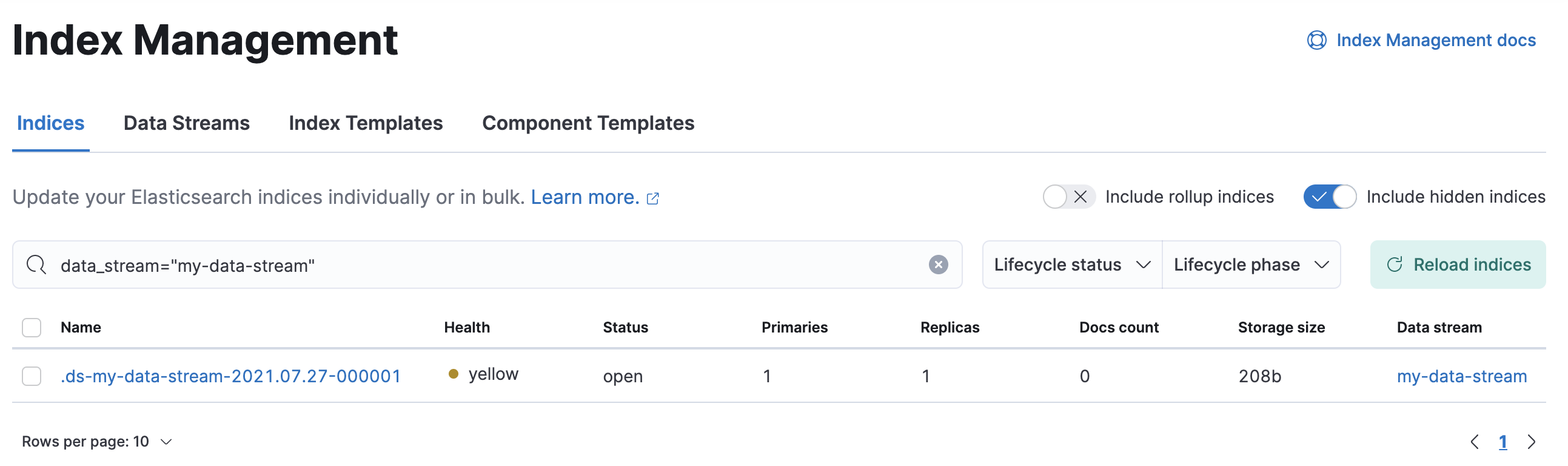Switch to the Component Templates tab
This screenshot has height=466, width=1568.
pyautogui.click(x=588, y=123)
